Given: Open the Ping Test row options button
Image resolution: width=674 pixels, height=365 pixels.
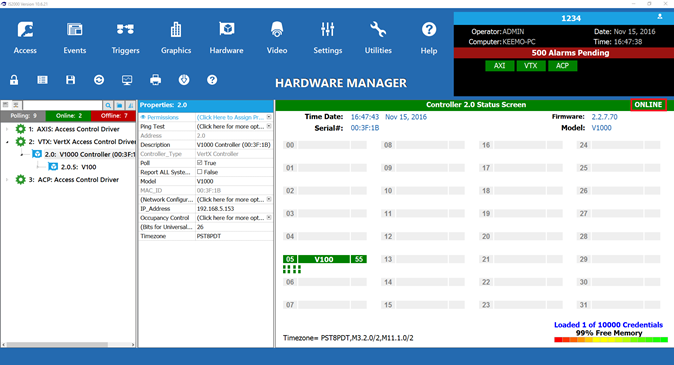Looking at the screenshot, I should 269,126.
